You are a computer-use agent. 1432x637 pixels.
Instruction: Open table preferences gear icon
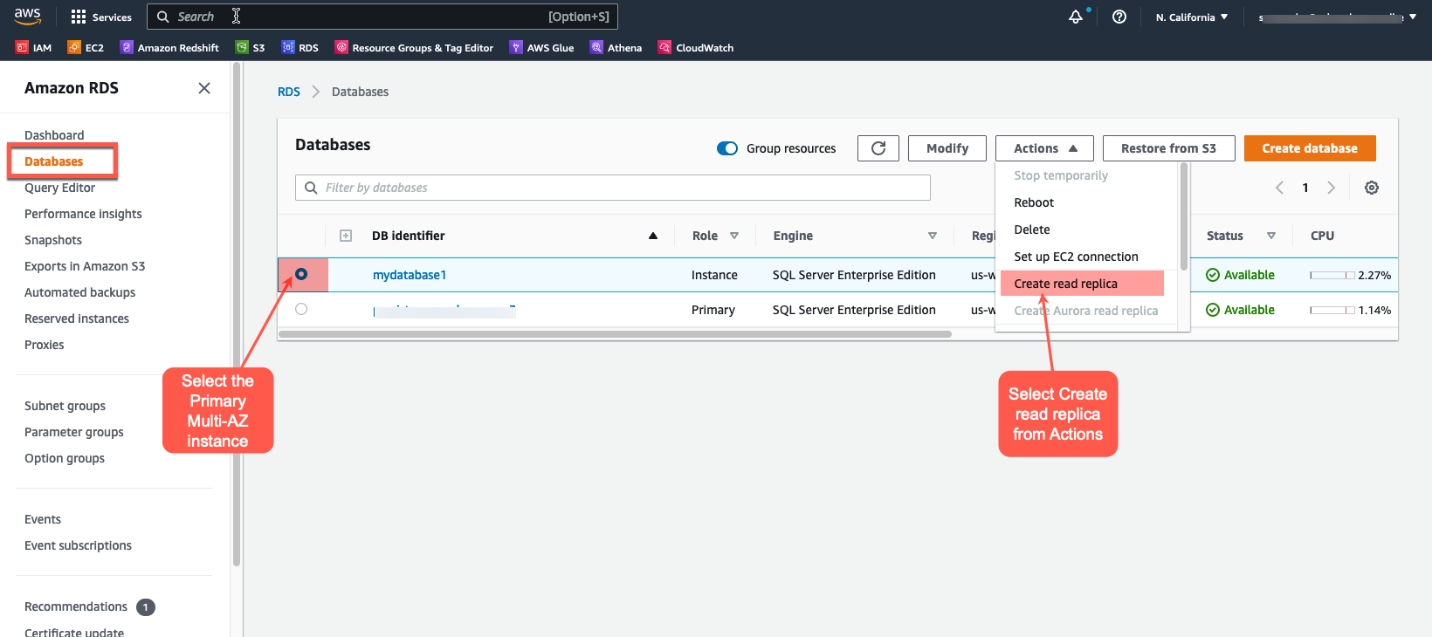tap(1371, 188)
